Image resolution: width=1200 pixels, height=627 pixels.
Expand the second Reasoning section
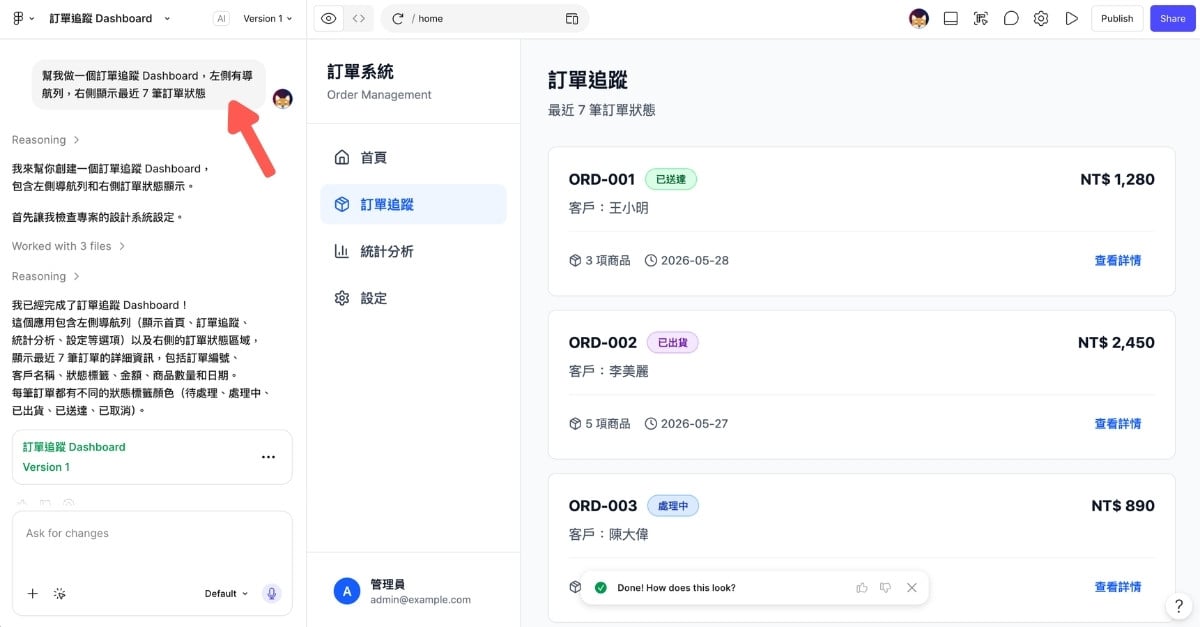45,276
